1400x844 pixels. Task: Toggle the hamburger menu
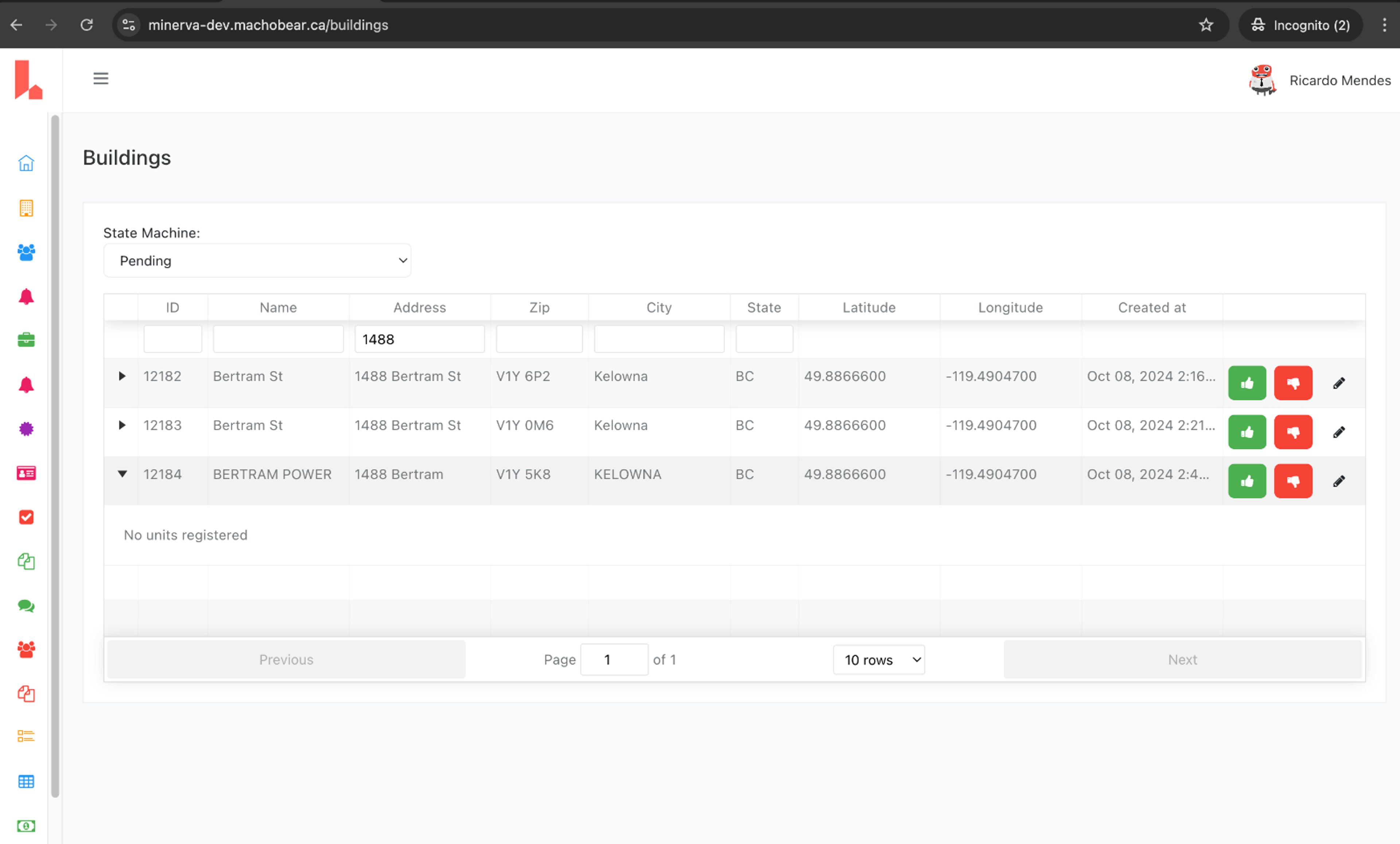click(x=101, y=78)
